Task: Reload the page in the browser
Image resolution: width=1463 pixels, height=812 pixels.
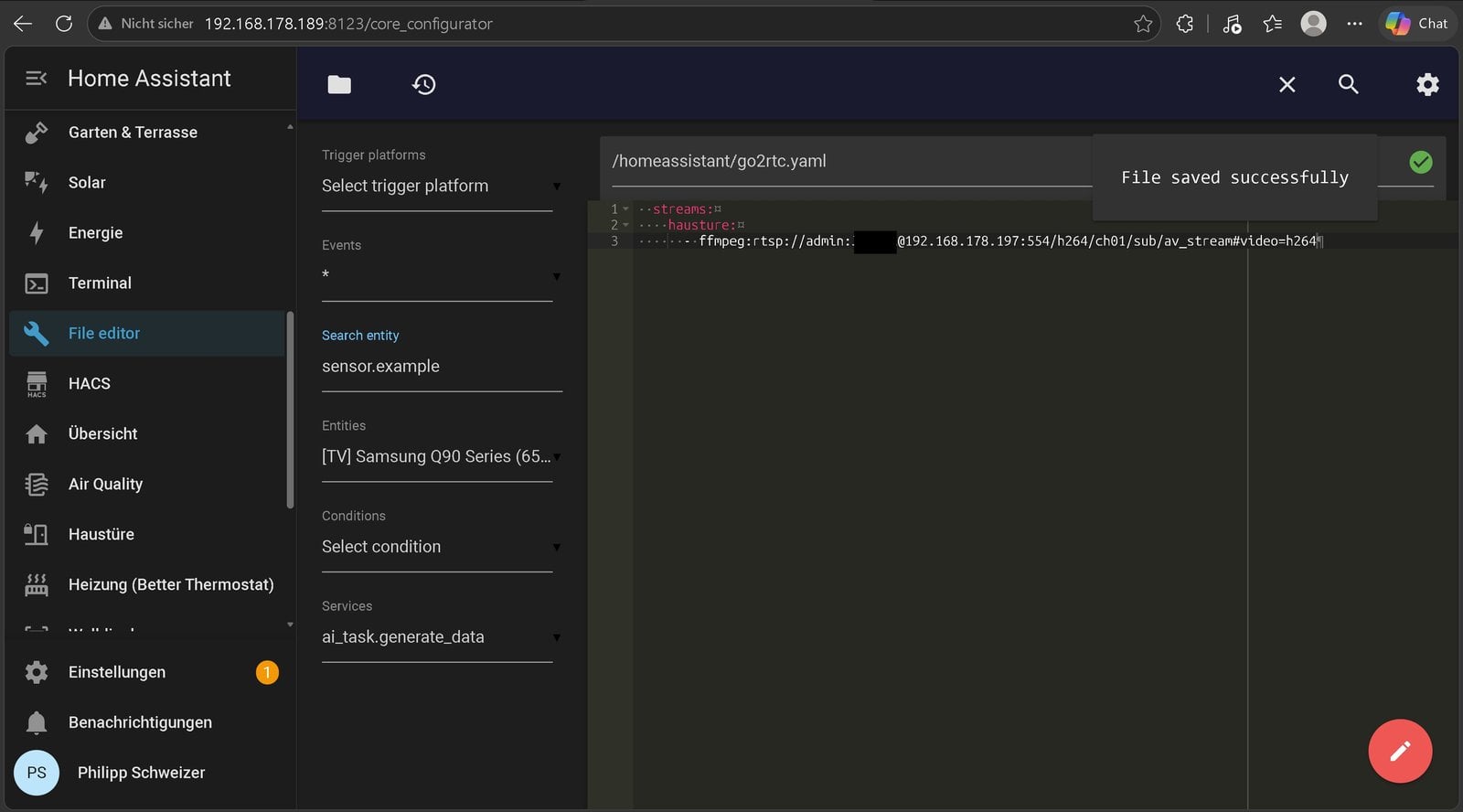Action: point(64,24)
